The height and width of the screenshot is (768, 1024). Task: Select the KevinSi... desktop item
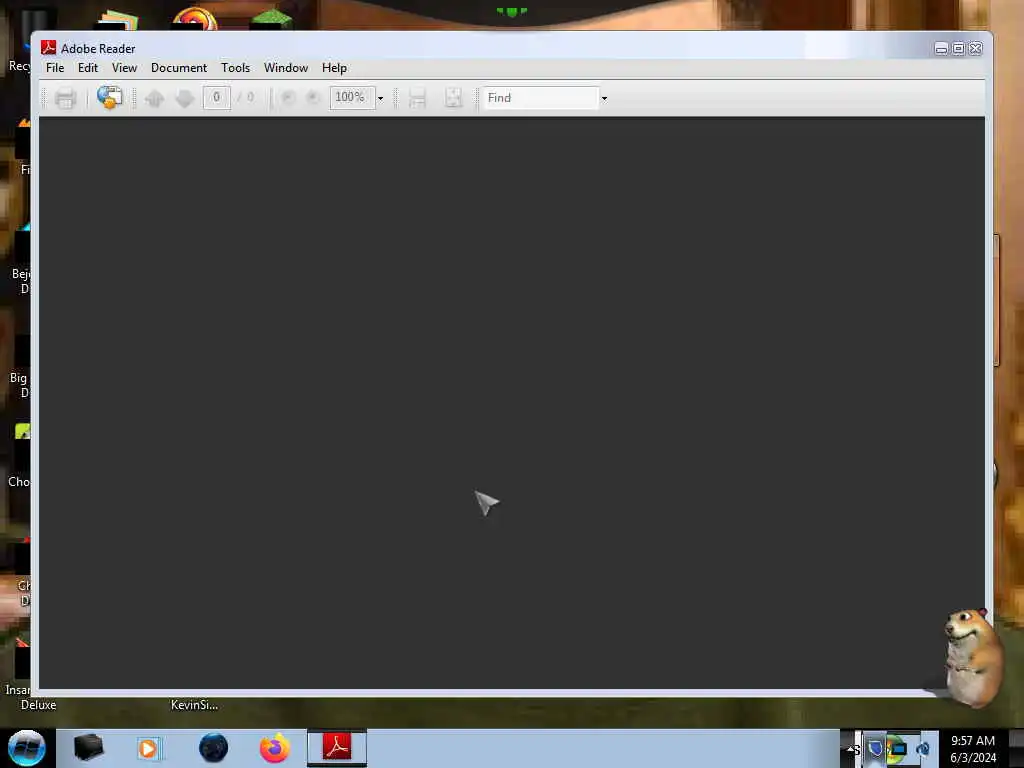(x=194, y=705)
